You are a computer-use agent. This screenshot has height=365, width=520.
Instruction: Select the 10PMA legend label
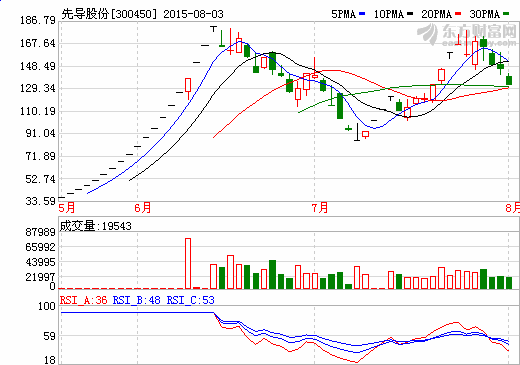tap(389, 14)
